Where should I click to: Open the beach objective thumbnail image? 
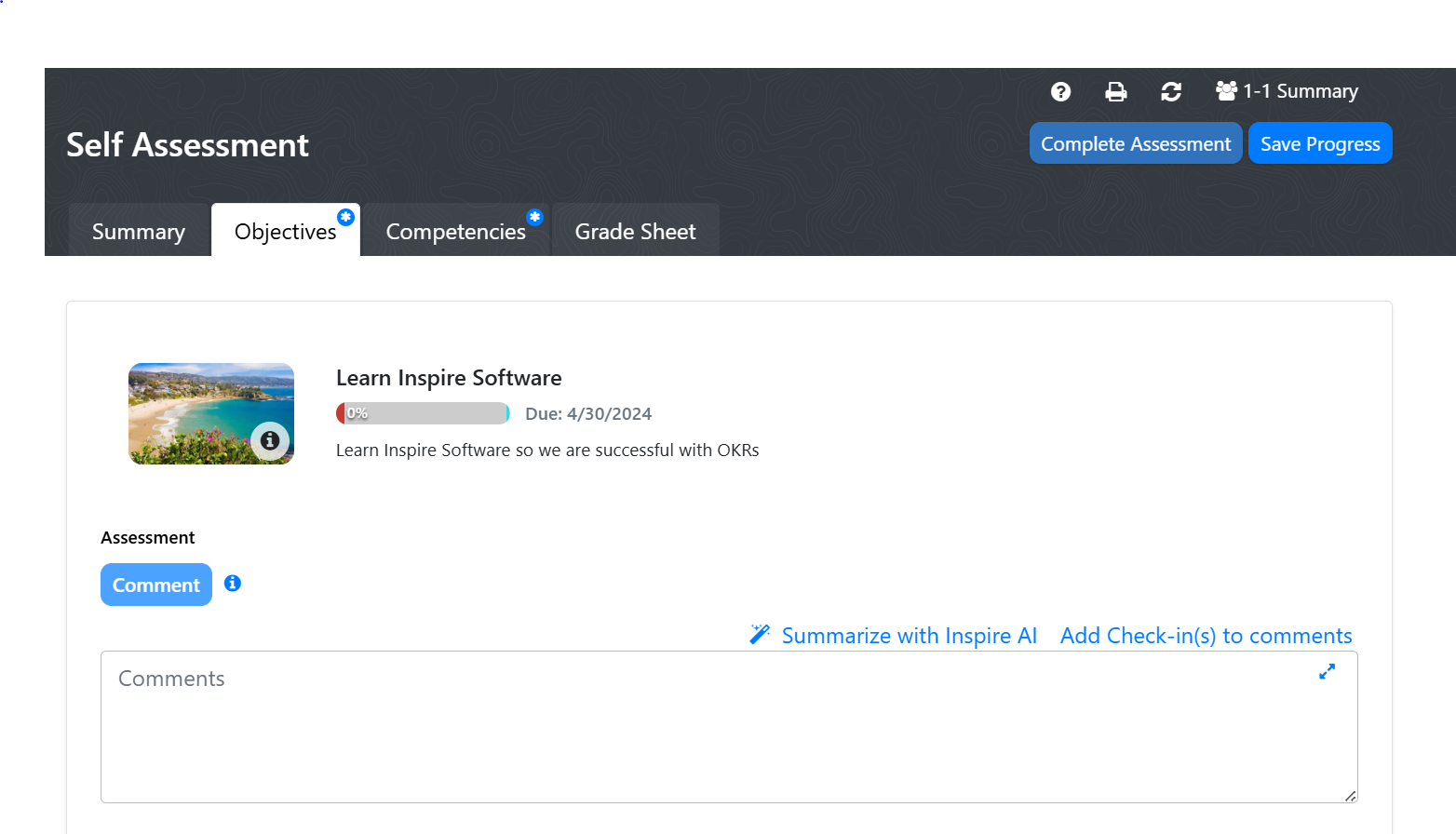click(211, 413)
